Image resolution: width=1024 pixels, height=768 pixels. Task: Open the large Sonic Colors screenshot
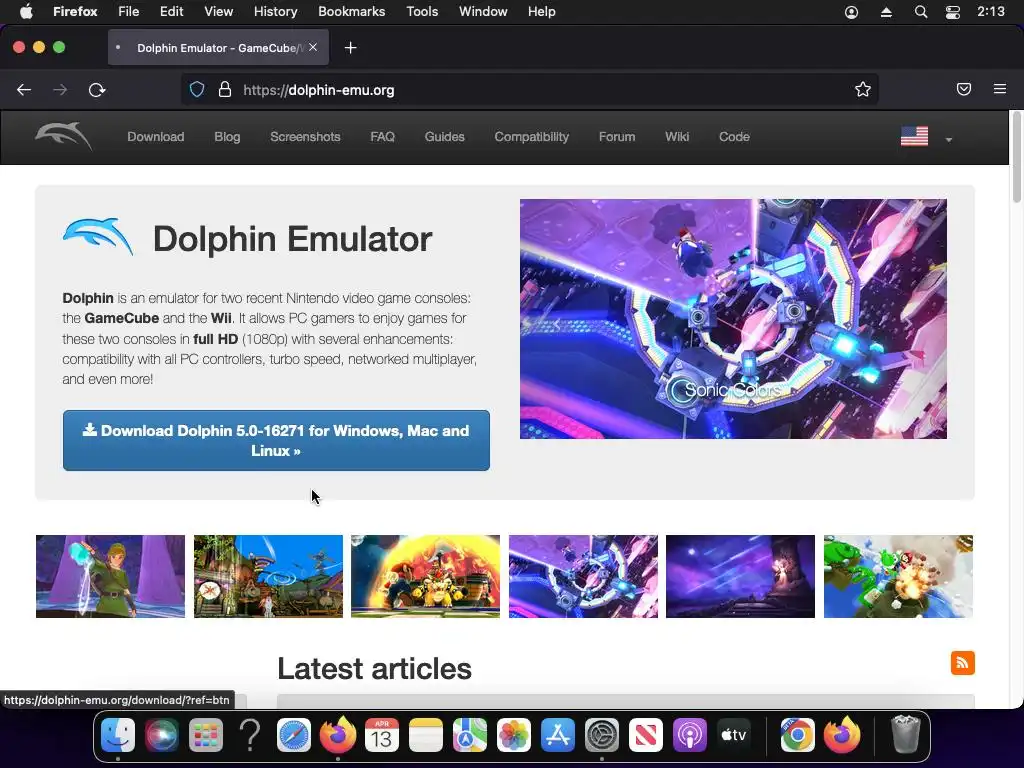[733, 319]
